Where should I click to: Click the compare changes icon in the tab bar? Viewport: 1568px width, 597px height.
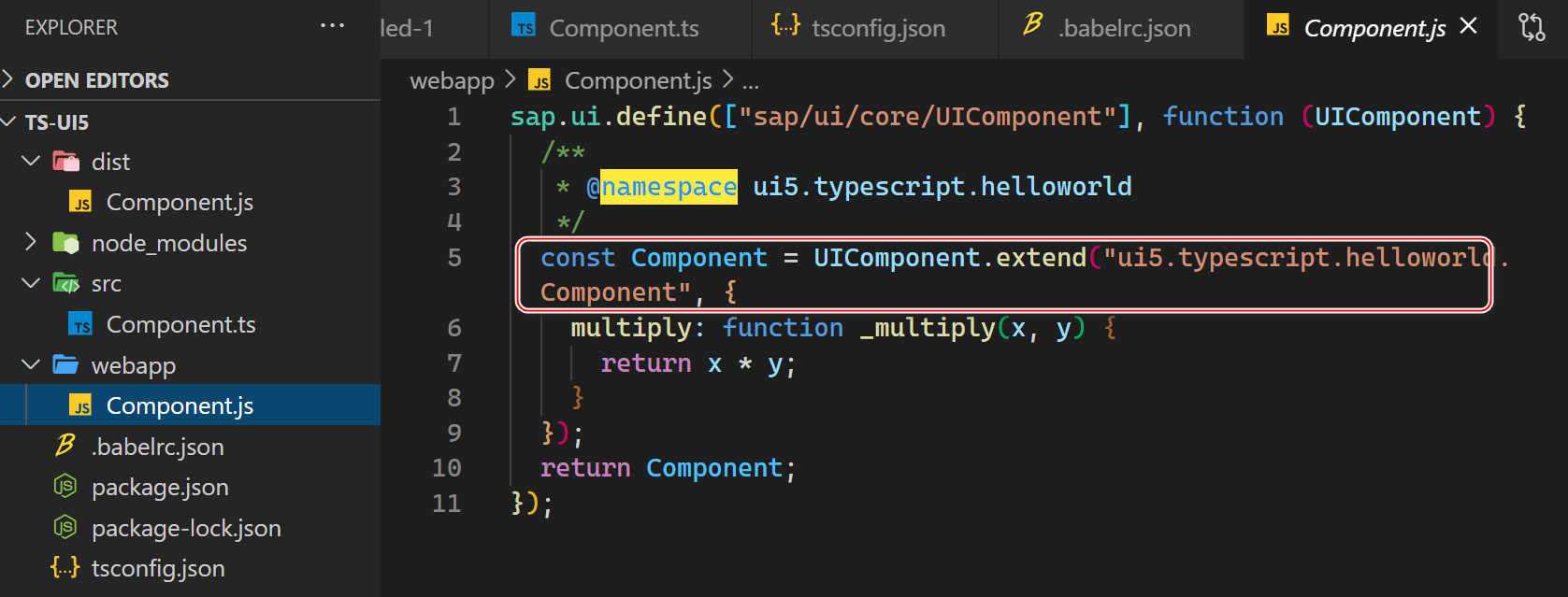(1532, 27)
